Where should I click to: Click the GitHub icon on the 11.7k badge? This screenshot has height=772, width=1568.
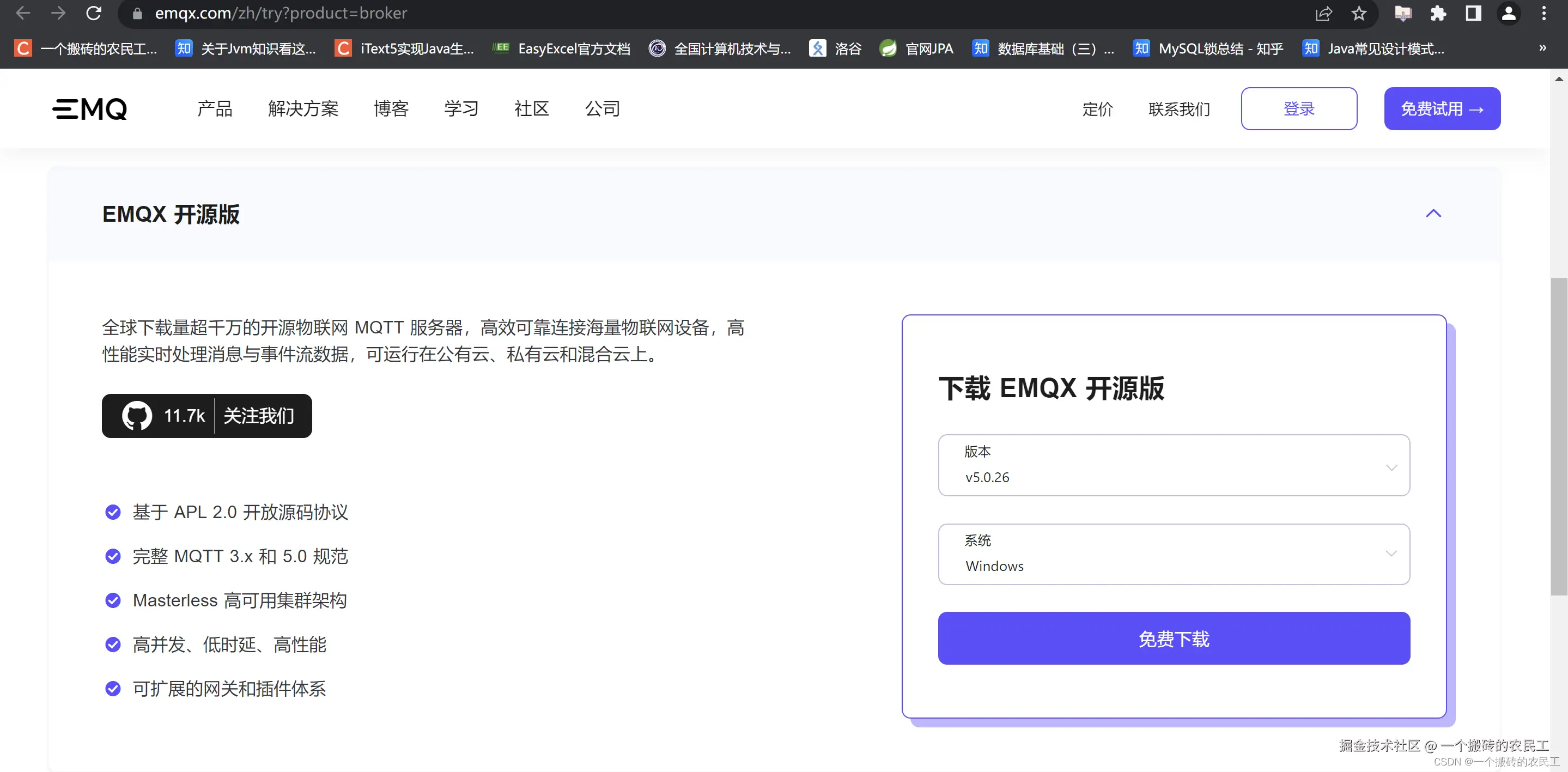coord(137,416)
